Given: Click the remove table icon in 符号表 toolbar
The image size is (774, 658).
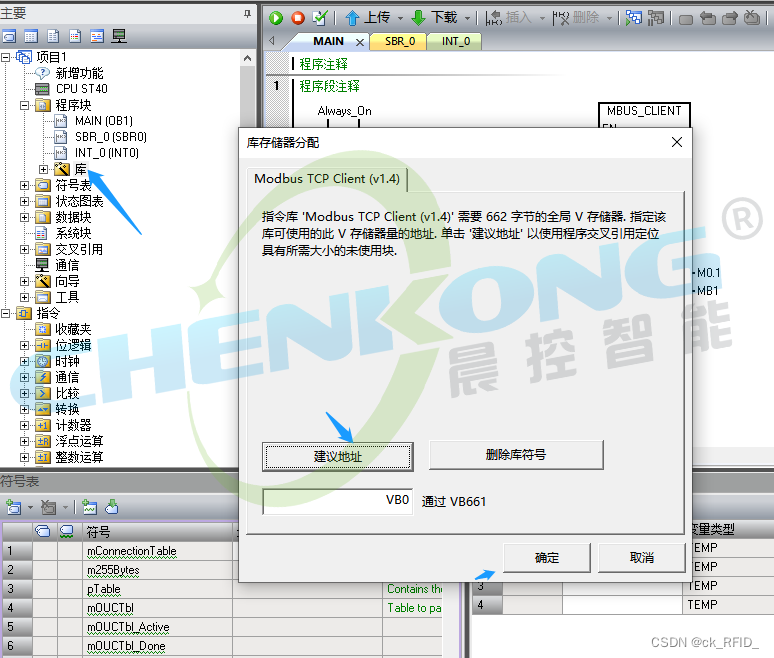Looking at the screenshot, I should tap(48, 507).
